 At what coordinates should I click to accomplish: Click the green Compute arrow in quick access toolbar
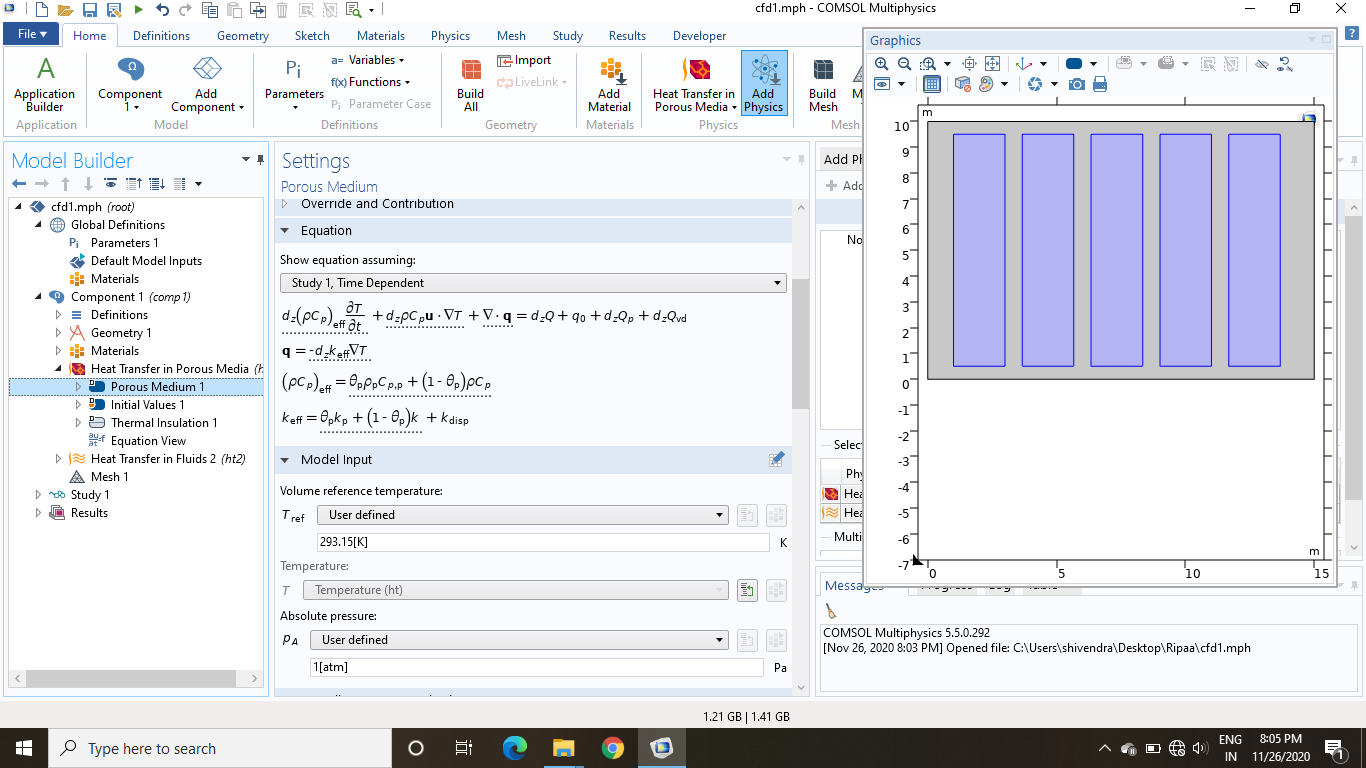[138, 10]
